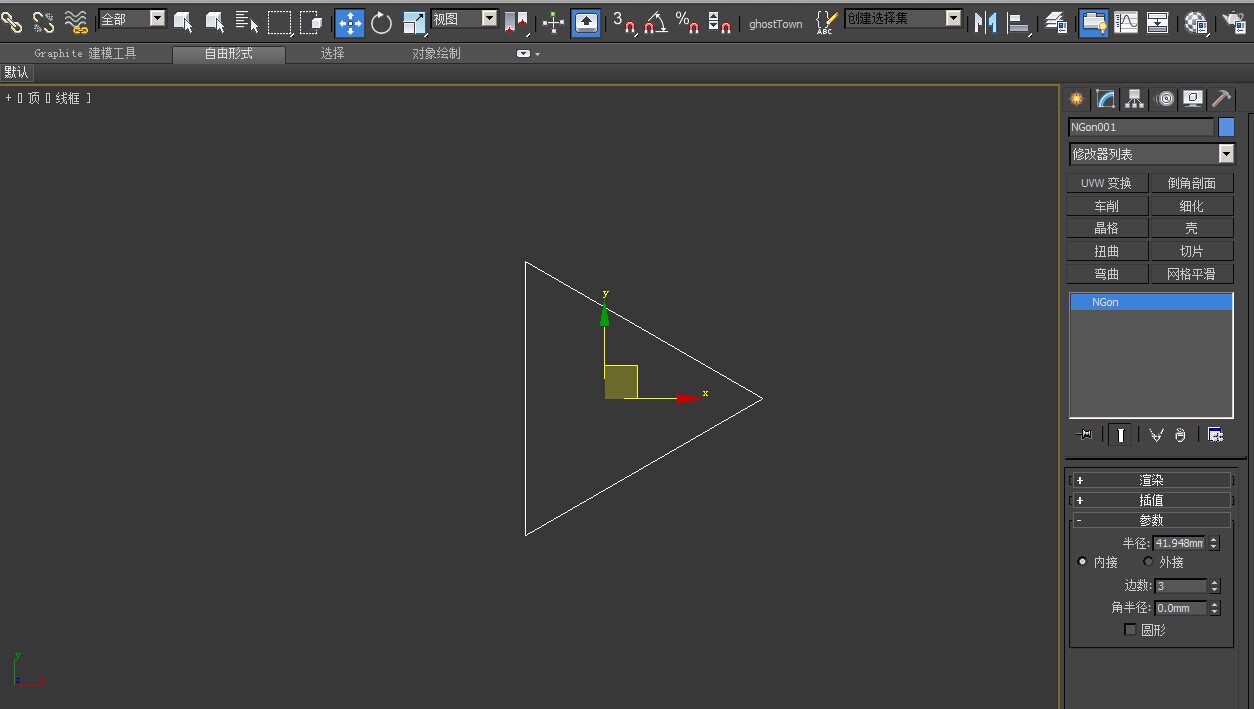Activate the Select and Move tool

coord(350,22)
